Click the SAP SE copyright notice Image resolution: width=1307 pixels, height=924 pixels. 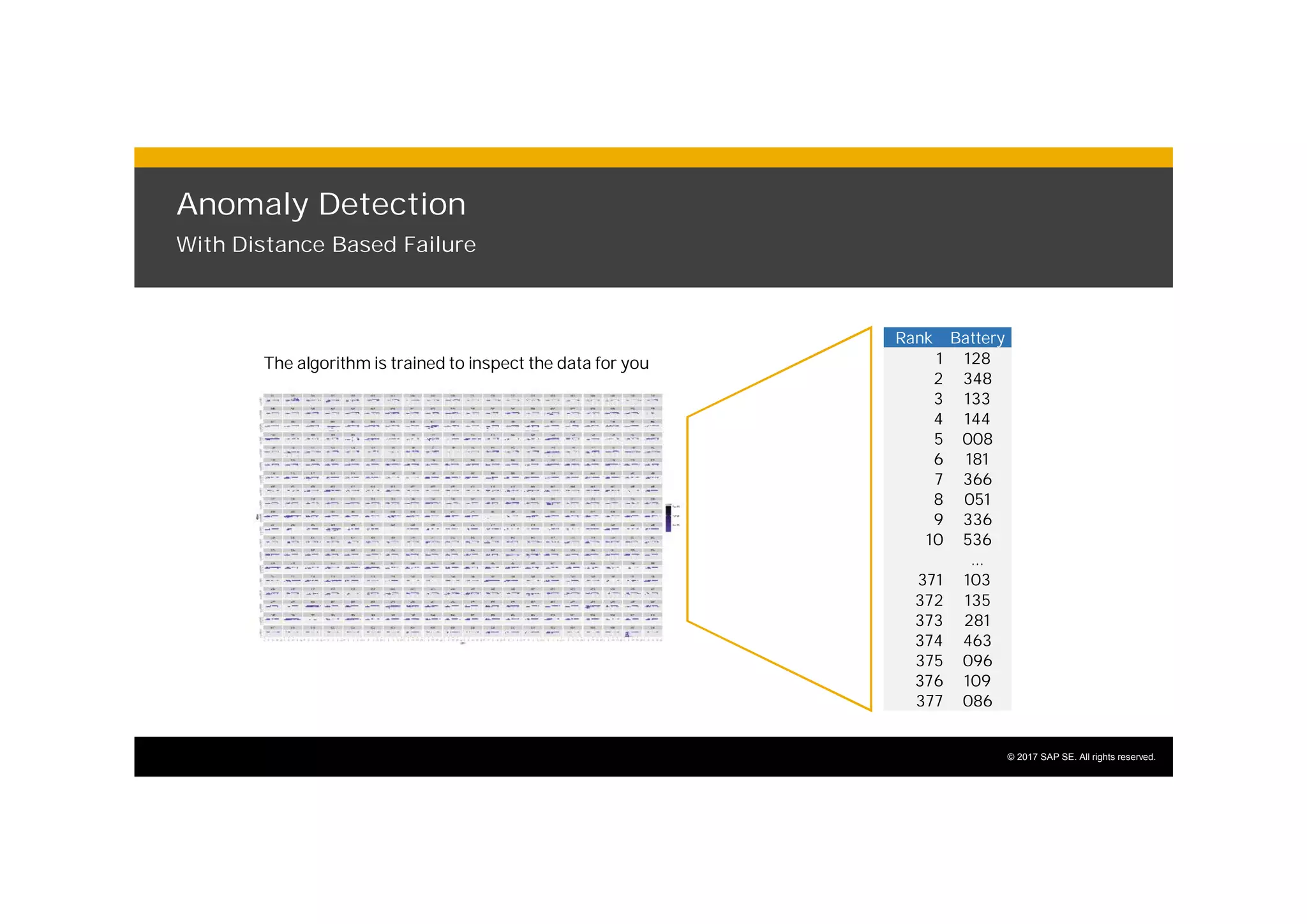pyautogui.click(x=1080, y=757)
